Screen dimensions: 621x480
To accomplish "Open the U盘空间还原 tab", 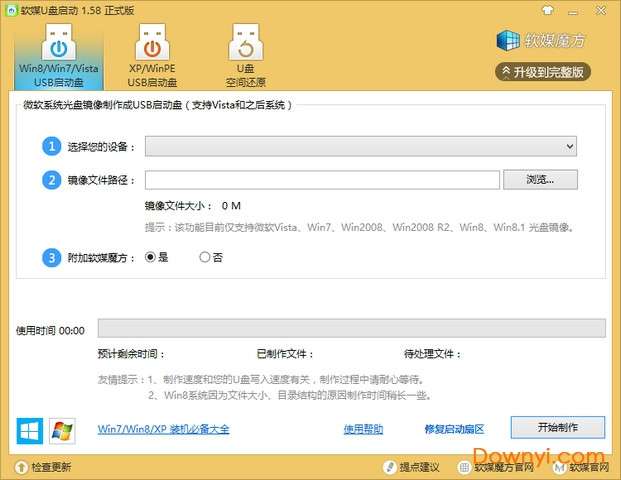I will 246,56.
